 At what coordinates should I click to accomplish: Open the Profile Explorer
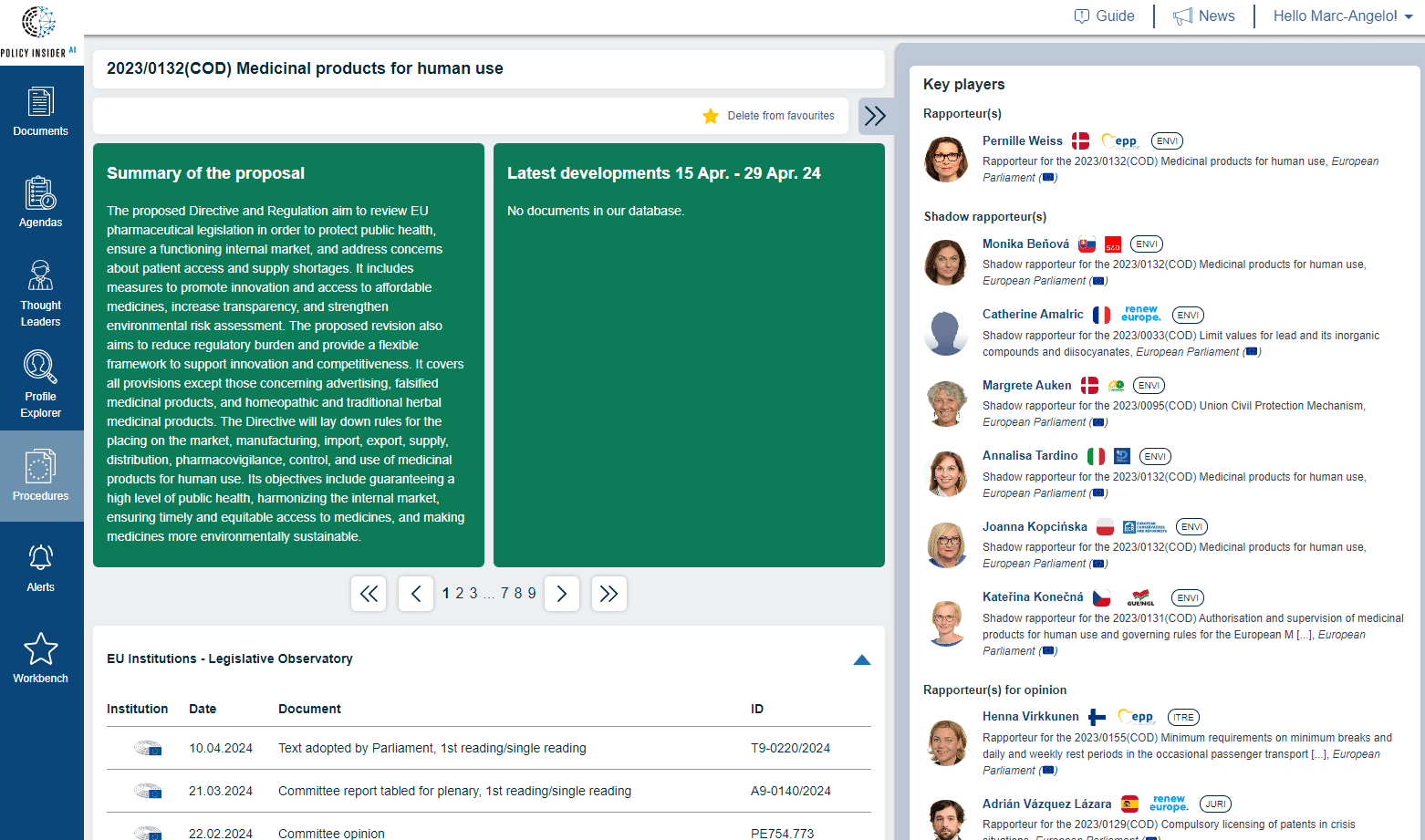(40, 383)
